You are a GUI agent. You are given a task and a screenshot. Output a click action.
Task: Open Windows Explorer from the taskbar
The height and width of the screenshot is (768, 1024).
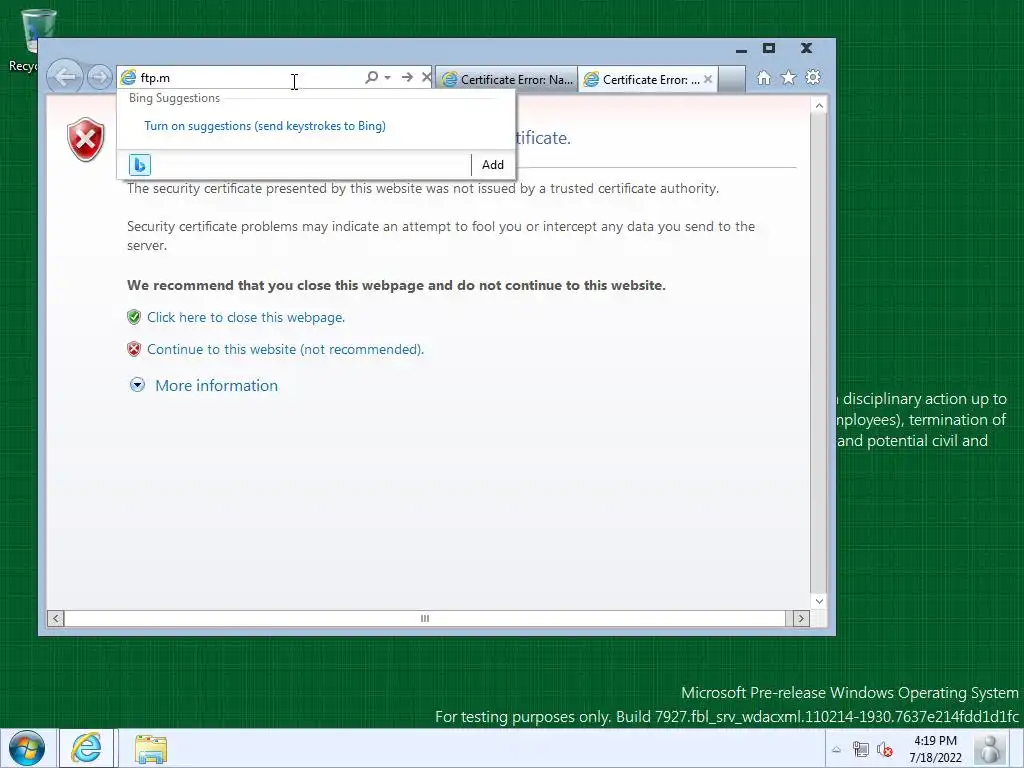[151, 748]
